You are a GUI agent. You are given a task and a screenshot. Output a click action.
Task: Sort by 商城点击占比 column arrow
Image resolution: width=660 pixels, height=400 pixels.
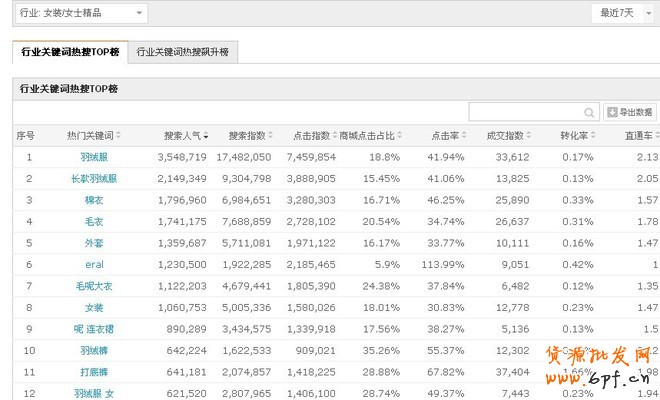[x=398, y=136]
